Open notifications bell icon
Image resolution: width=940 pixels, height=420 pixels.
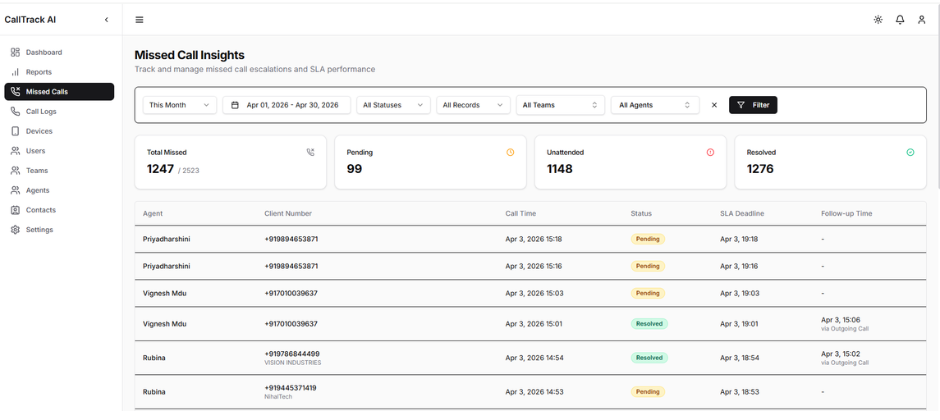tap(899, 20)
